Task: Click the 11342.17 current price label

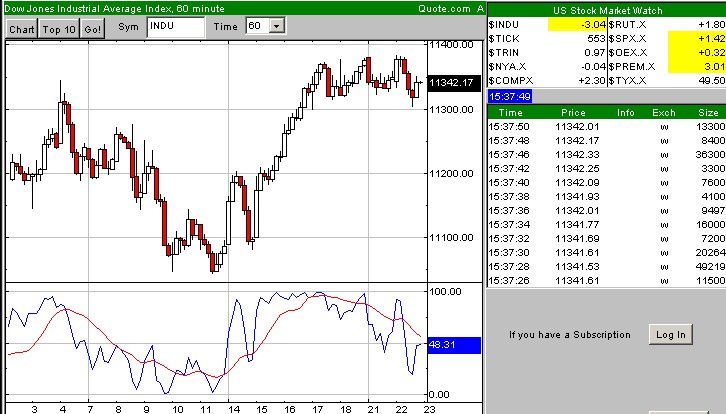Action: tap(454, 82)
